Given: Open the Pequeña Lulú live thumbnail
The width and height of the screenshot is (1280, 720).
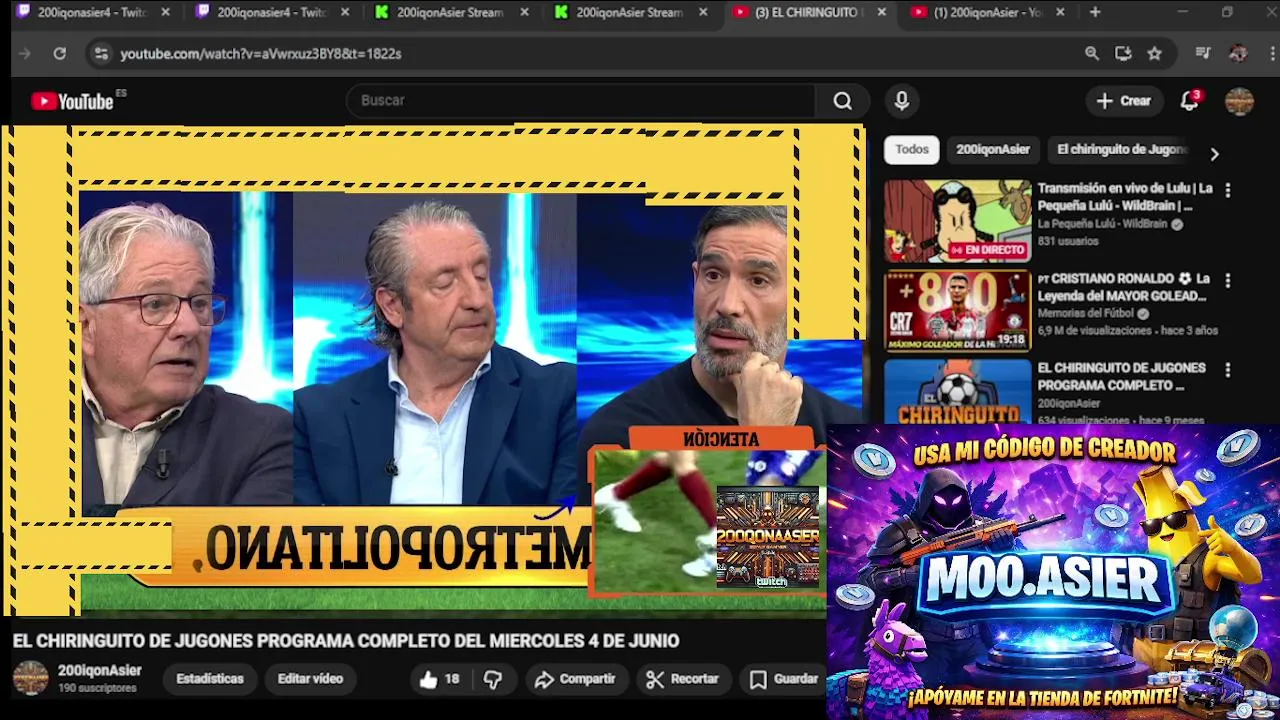Looking at the screenshot, I should (957, 221).
